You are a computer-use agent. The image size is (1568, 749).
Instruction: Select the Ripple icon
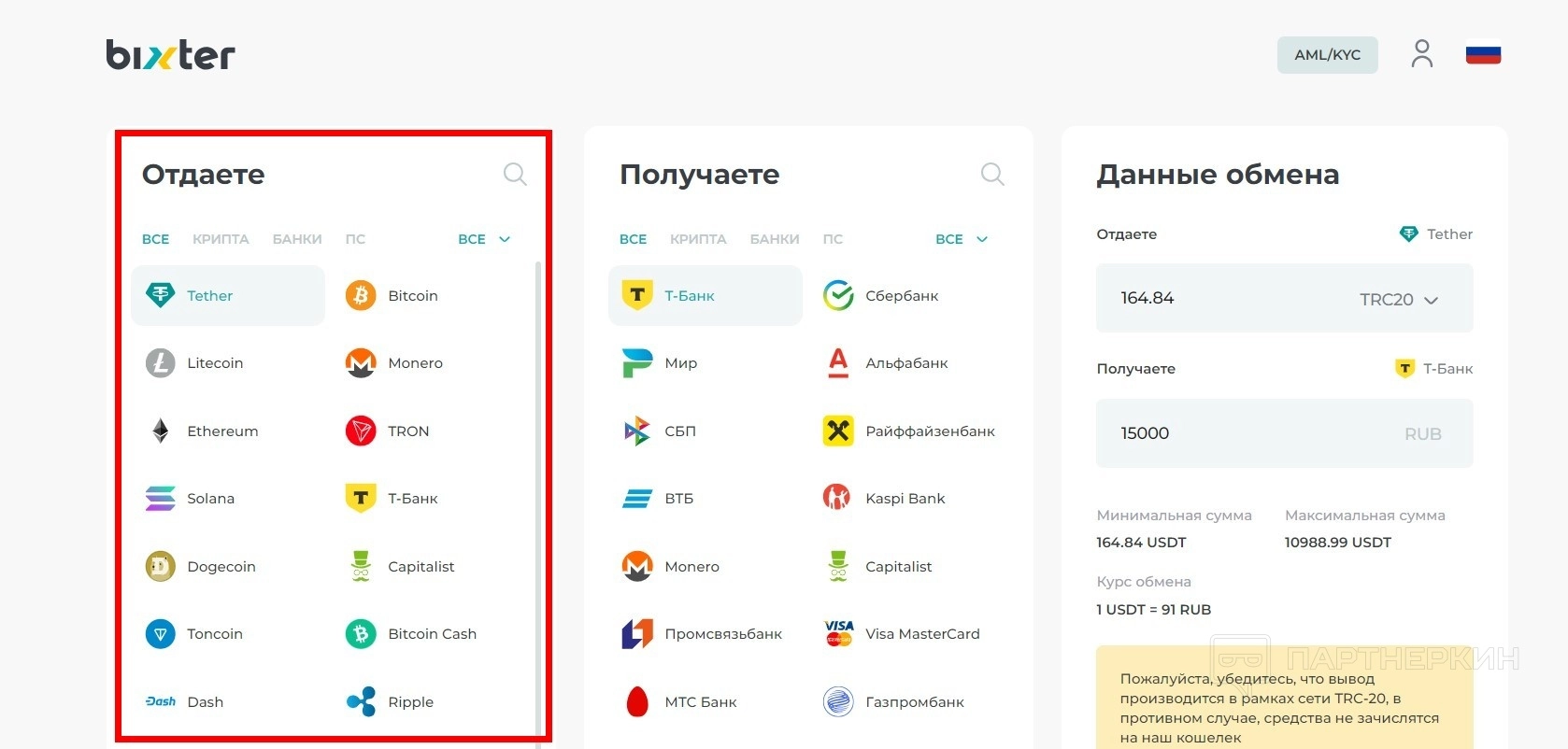point(361,701)
